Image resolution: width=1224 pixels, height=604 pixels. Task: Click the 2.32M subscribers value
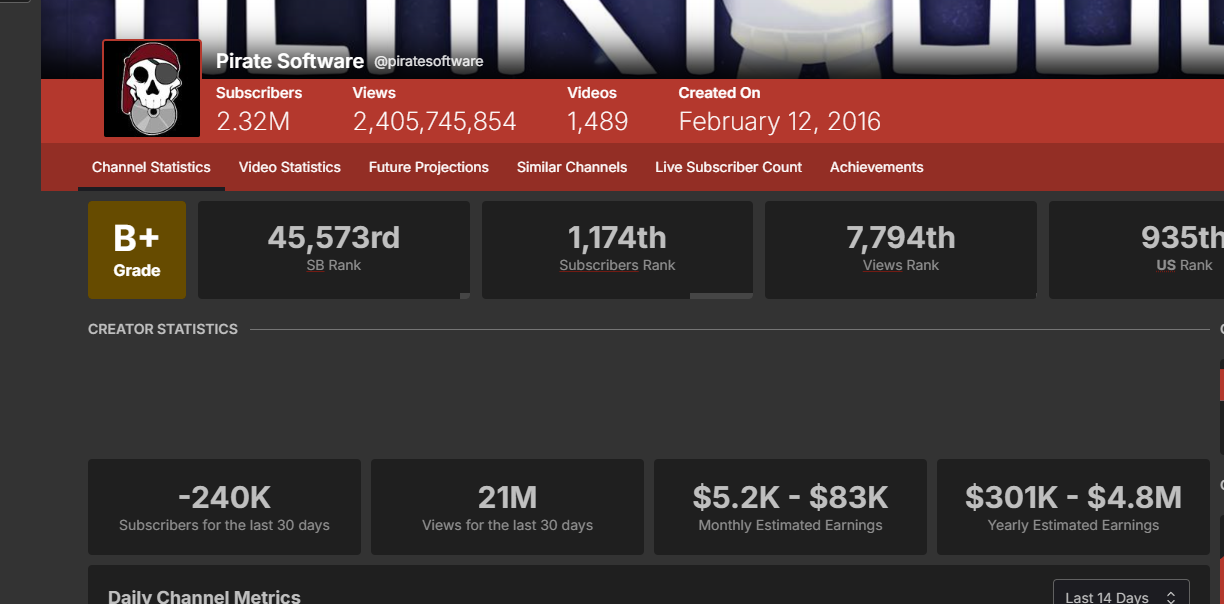pos(253,122)
